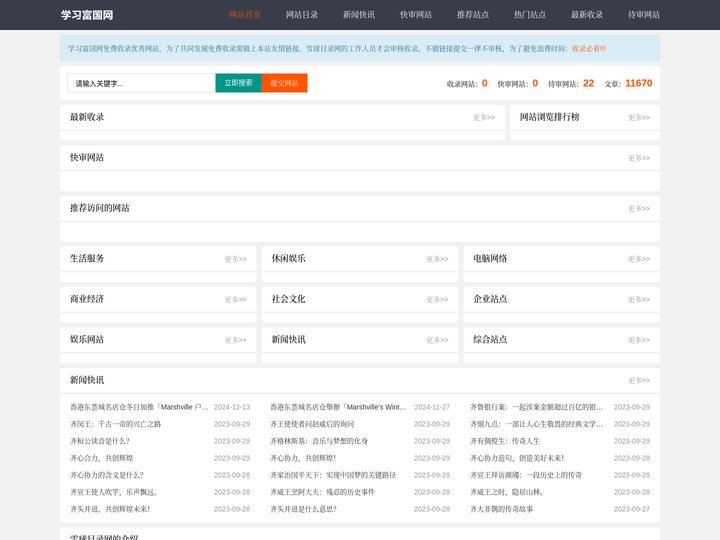720x540 pixels.
Task: View more in 电脑网络 category
Action: pos(639,259)
